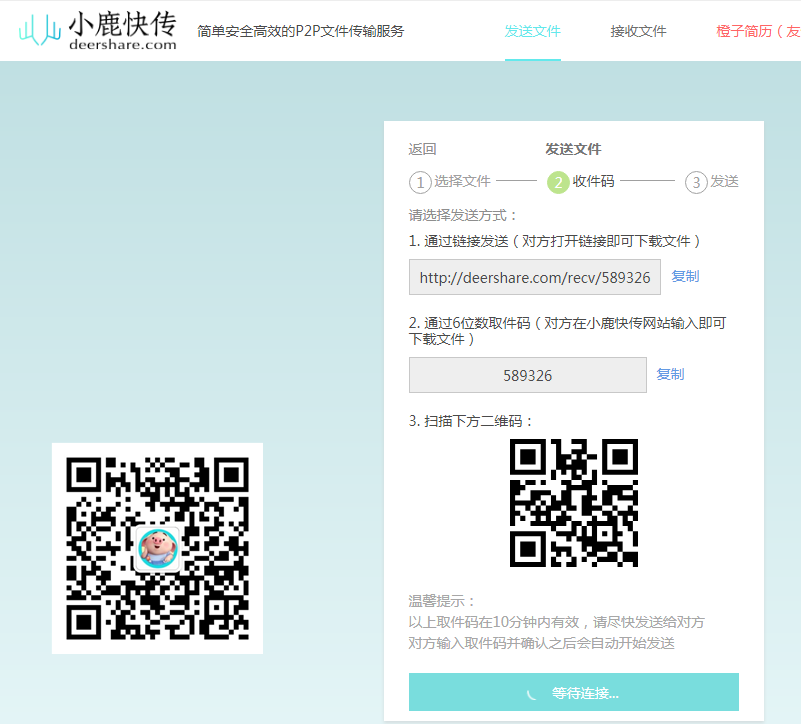Go back with the 返回 link
This screenshot has width=801, height=724.
pyautogui.click(x=422, y=149)
